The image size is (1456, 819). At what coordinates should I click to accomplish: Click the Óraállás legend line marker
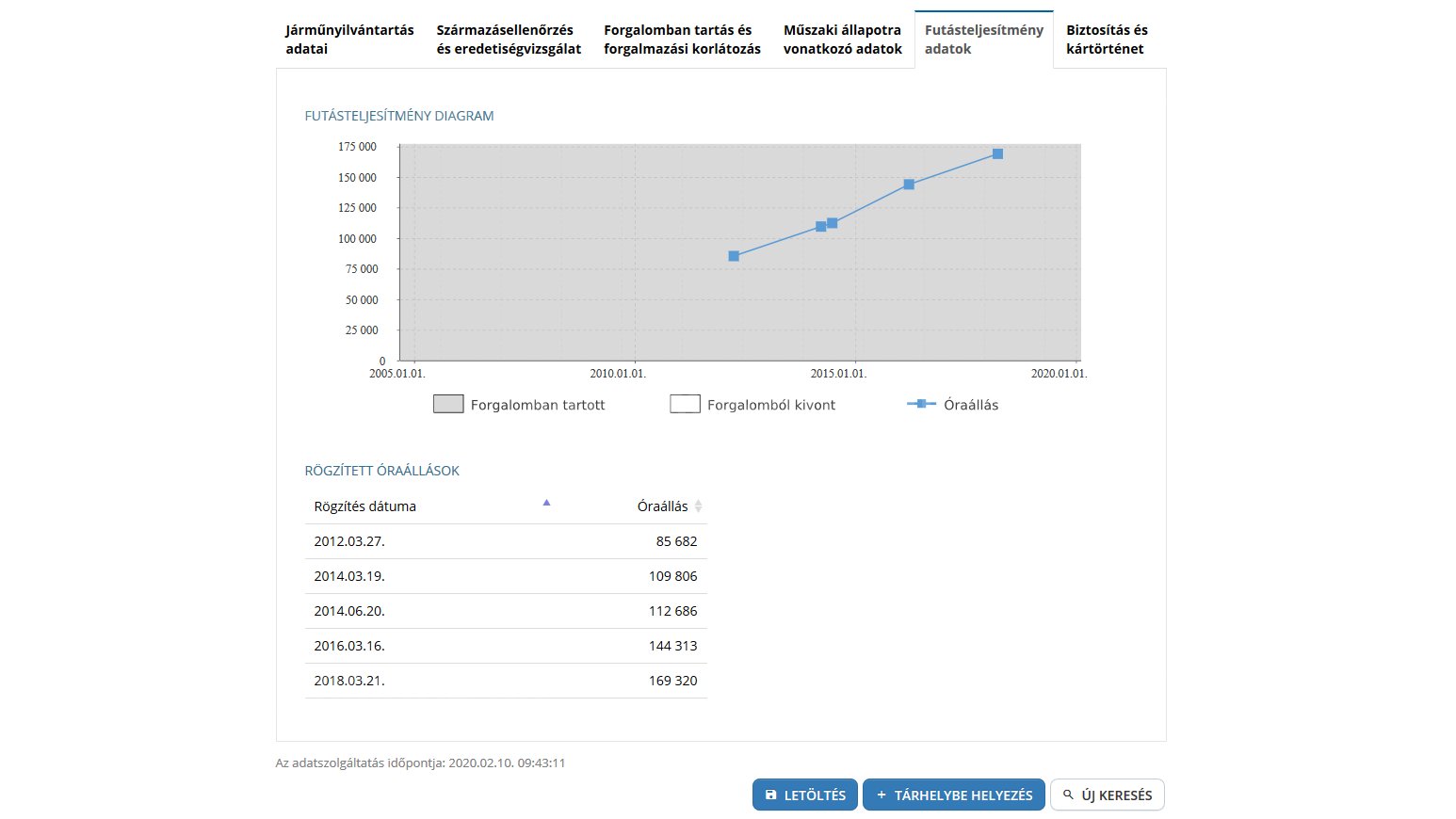click(x=920, y=404)
